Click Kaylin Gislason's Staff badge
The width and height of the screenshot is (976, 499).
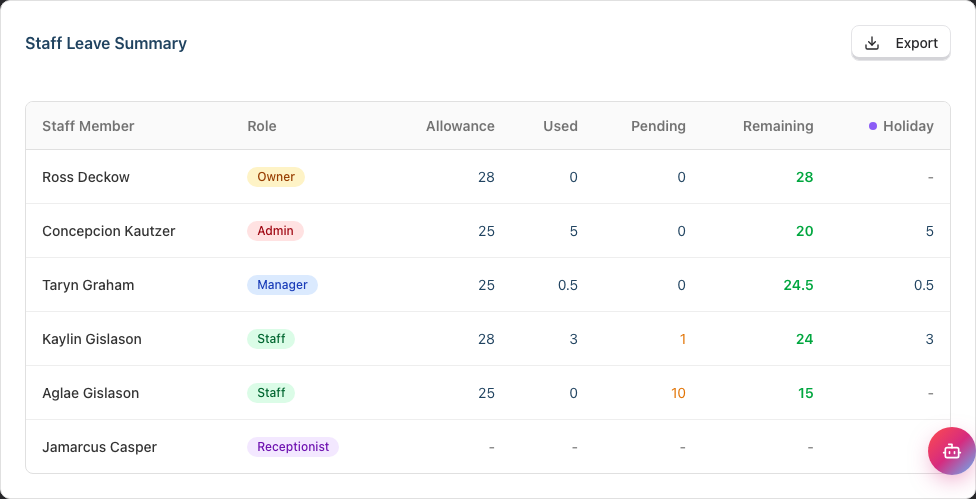271,339
